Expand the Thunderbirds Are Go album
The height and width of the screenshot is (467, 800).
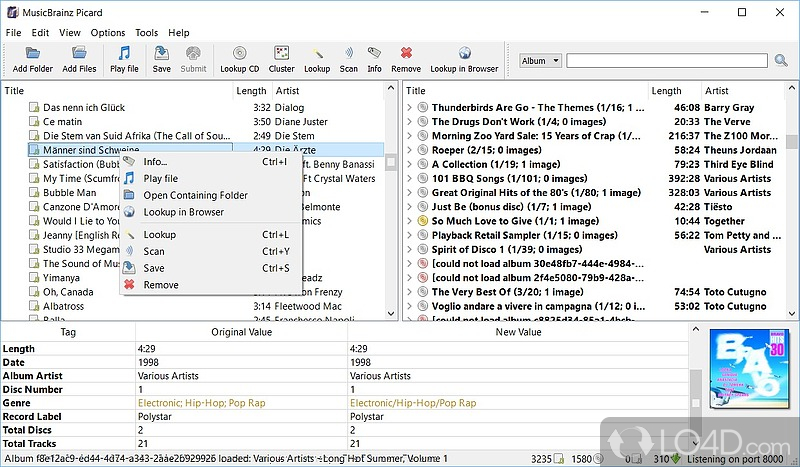click(x=409, y=108)
